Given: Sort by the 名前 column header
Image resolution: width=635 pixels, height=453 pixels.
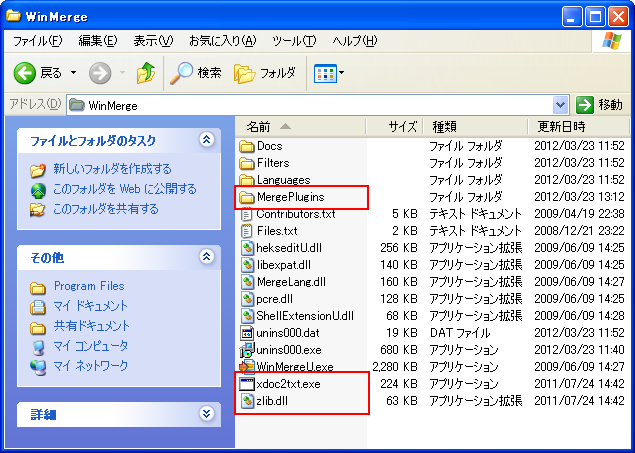Looking at the screenshot, I should tap(300, 127).
